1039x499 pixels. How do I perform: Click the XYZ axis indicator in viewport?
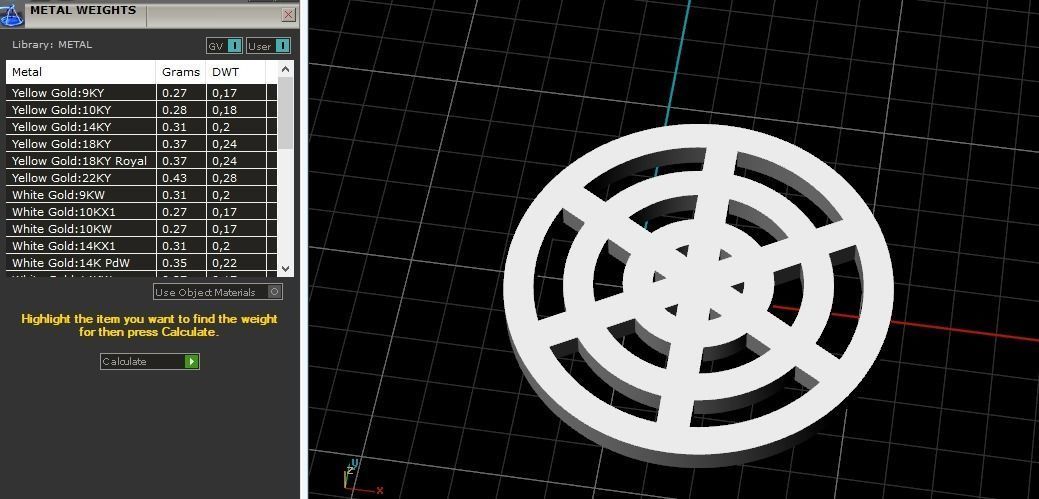pyautogui.click(x=361, y=477)
